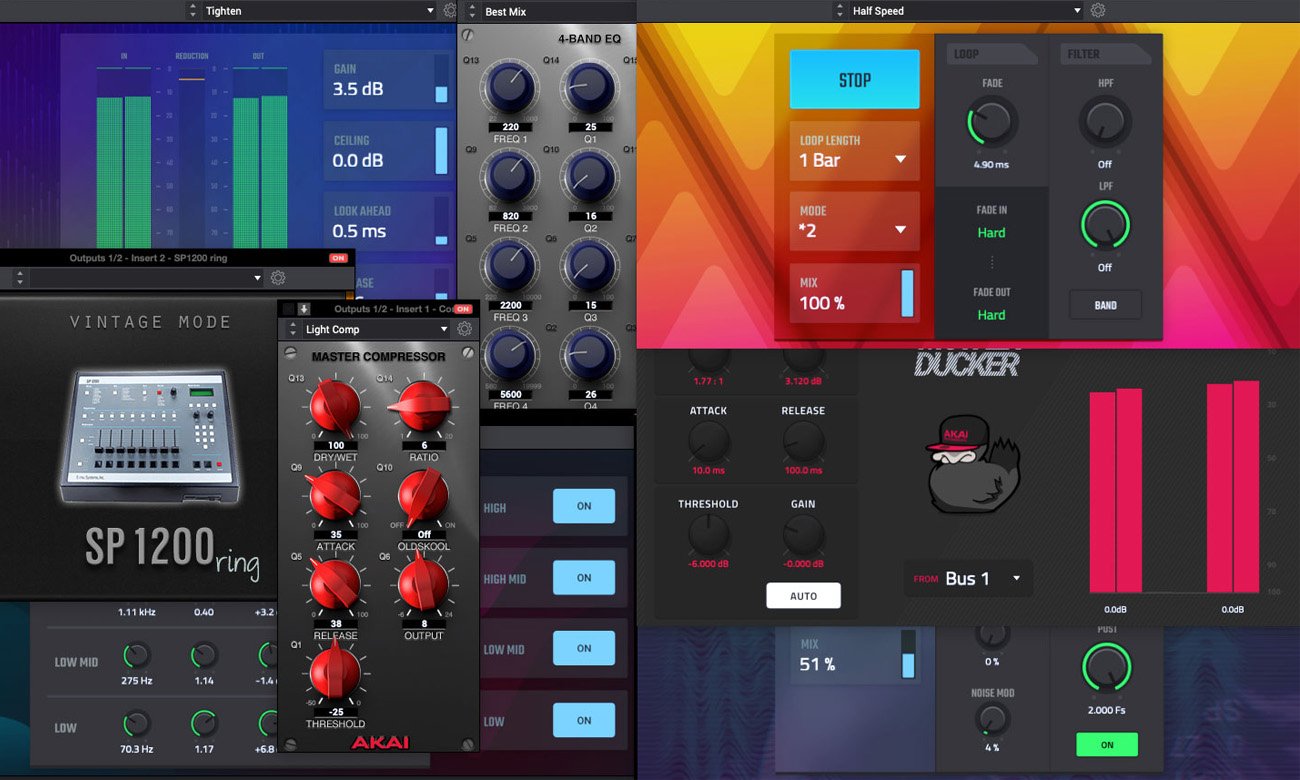This screenshot has width=1300, height=780.
Task: Click the ATTACK red knob on Master Compressor
Action: point(336,494)
